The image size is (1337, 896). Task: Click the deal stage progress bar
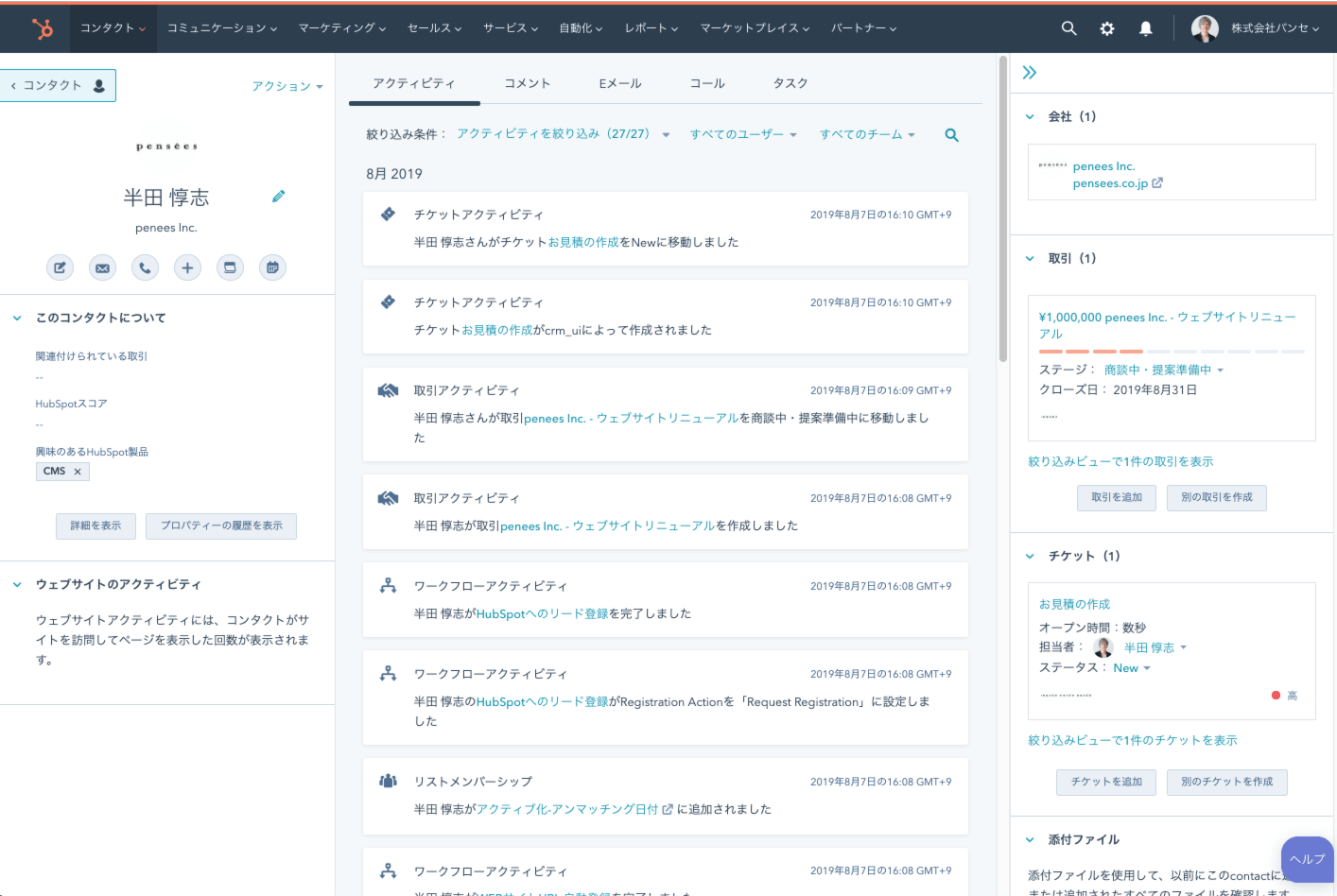pyautogui.click(x=1171, y=352)
